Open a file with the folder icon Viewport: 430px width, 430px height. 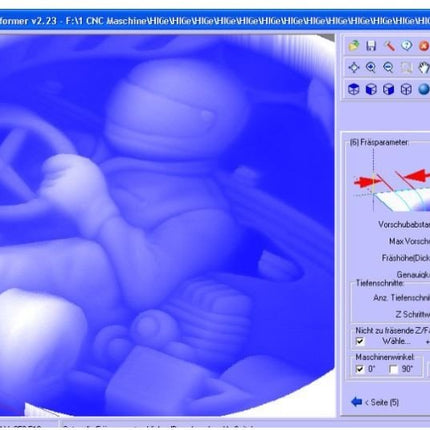[x=354, y=45]
